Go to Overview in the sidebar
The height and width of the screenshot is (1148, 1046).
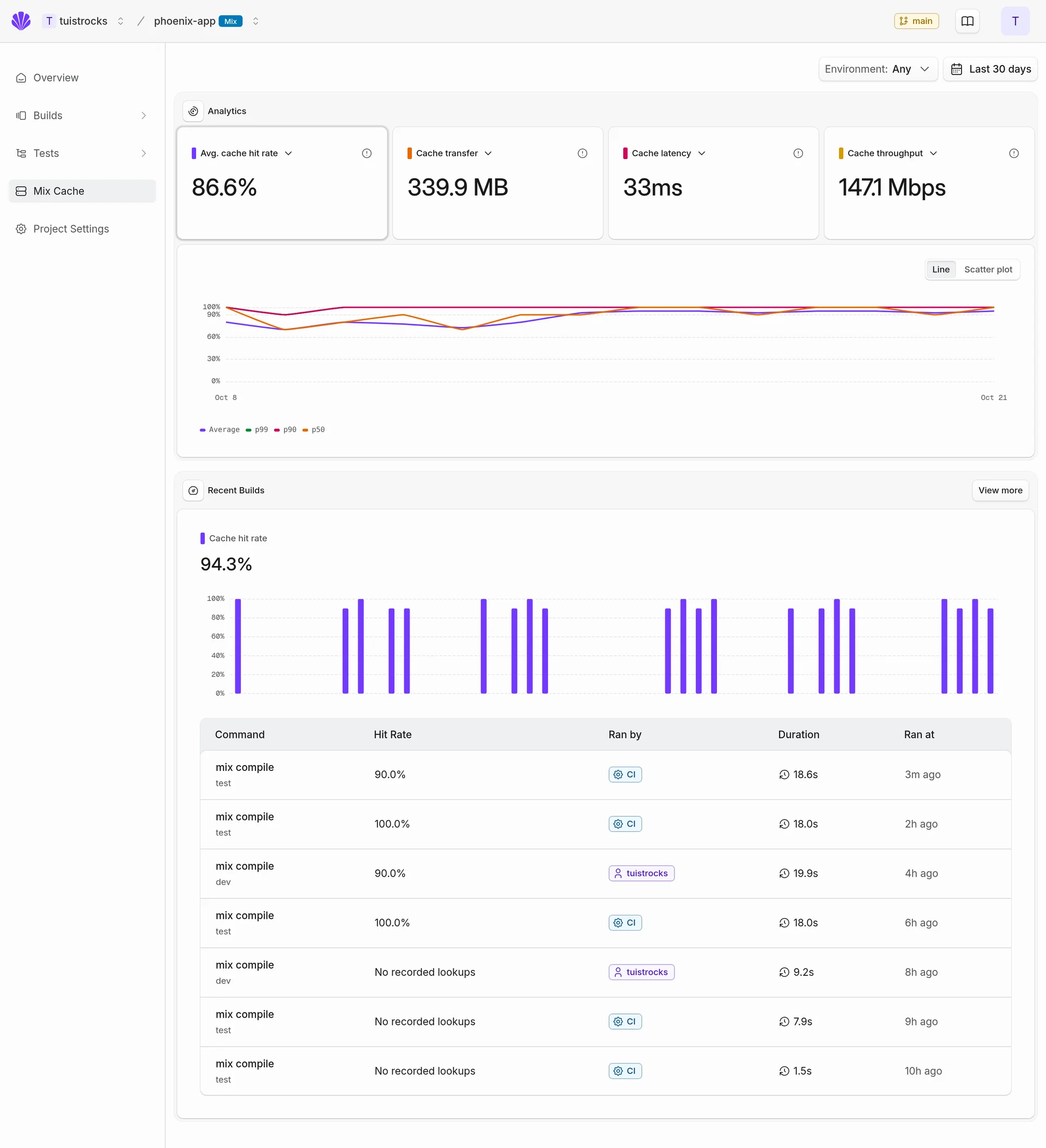[x=82, y=77]
